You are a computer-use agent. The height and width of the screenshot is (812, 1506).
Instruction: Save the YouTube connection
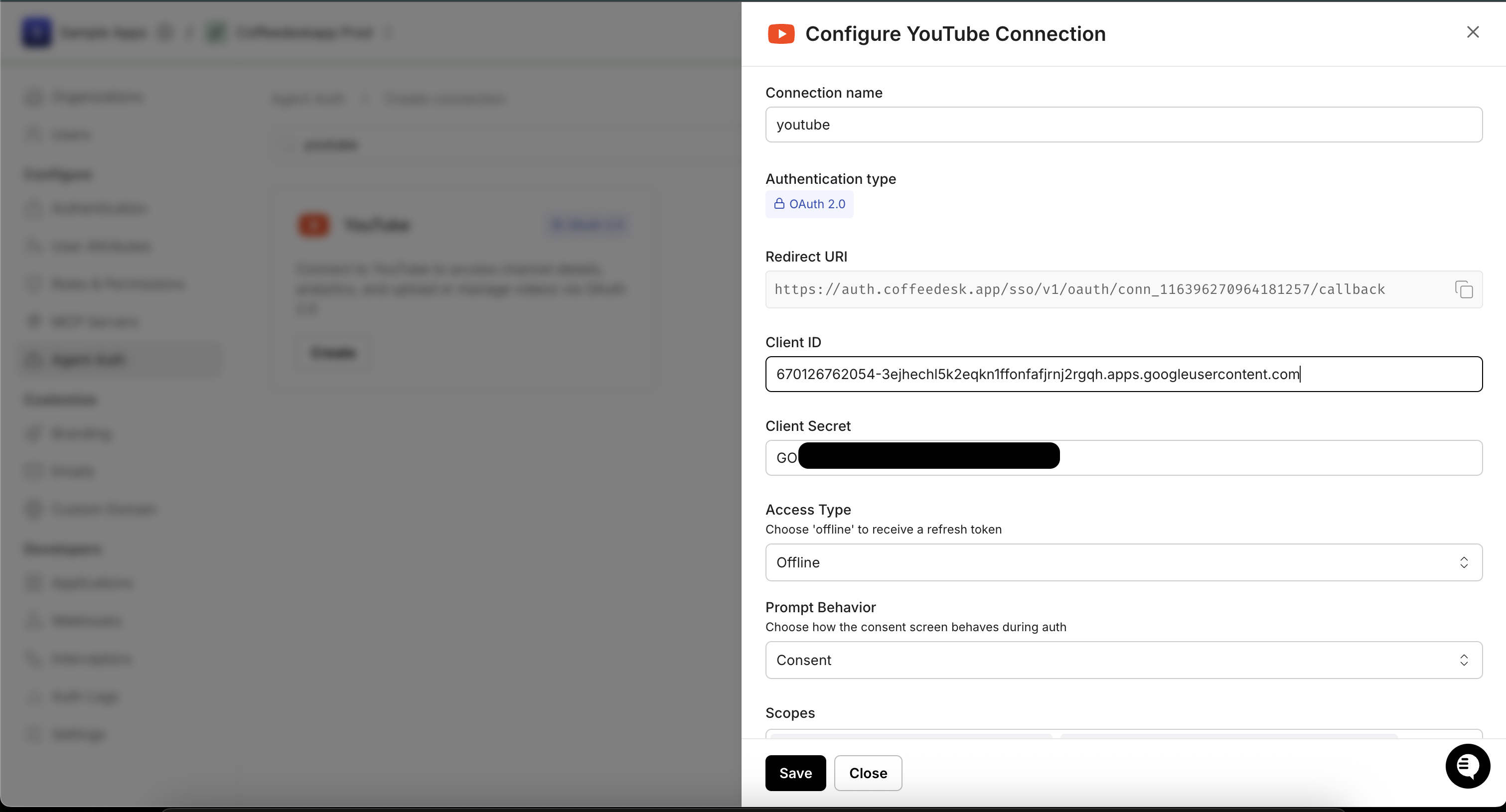coord(795,773)
